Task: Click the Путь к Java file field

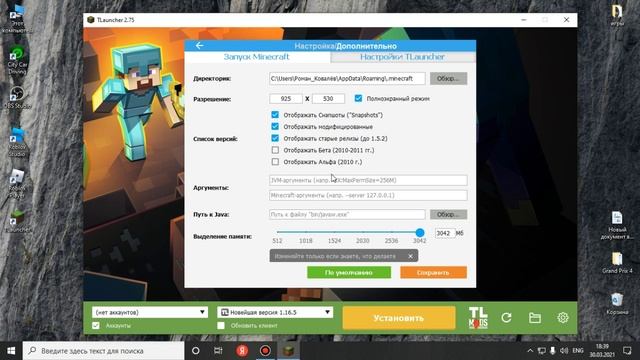Action: [347, 214]
